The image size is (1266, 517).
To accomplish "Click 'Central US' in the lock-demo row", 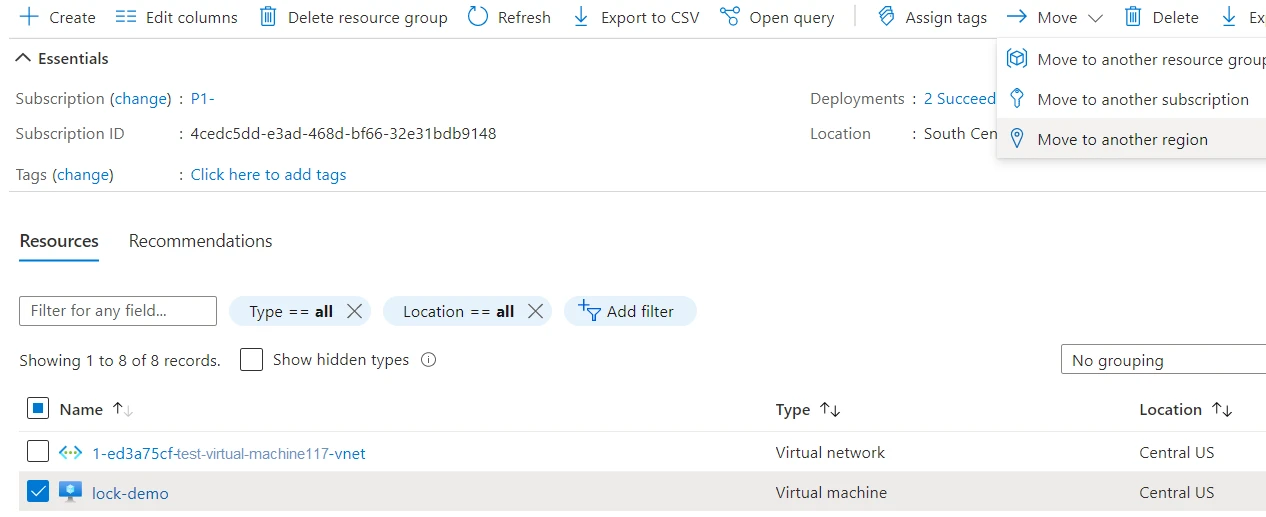I will (x=1177, y=492).
